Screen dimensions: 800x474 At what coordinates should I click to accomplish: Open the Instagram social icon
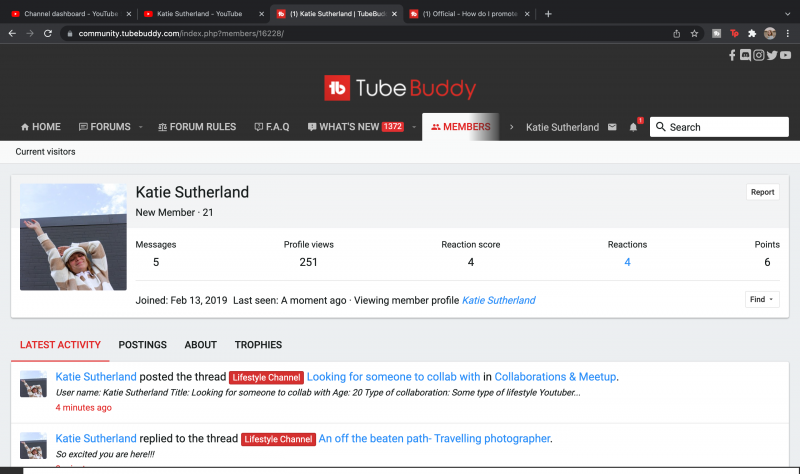click(x=759, y=55)
